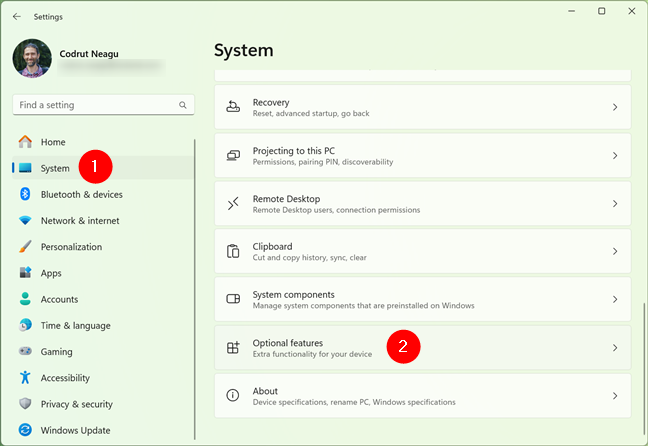Click the System components icon
This screenshot has height=446, width=648.
point(233,299)
